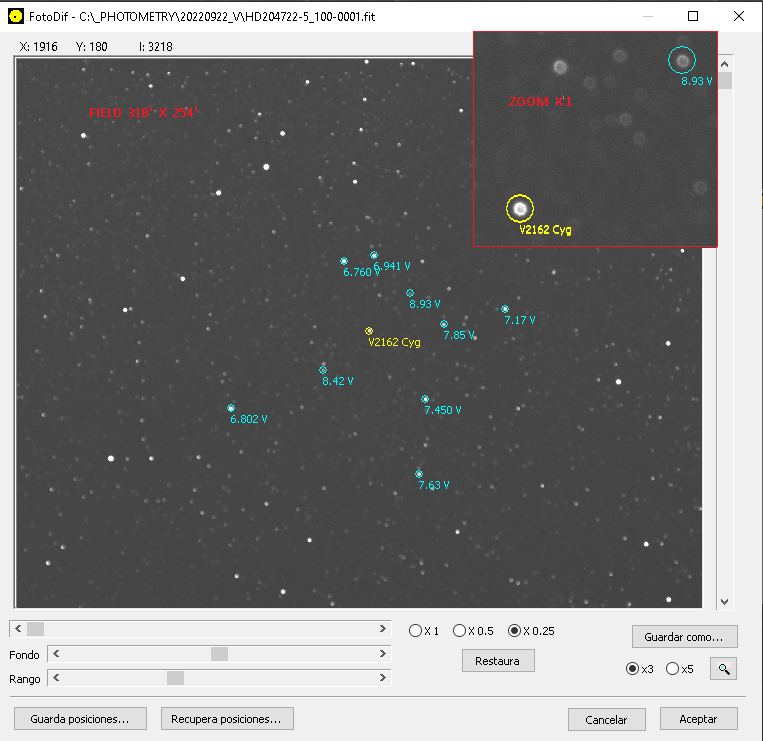763x741 pixels.
Task: Confirm with the Aceptar button
Action: point(698,719)
